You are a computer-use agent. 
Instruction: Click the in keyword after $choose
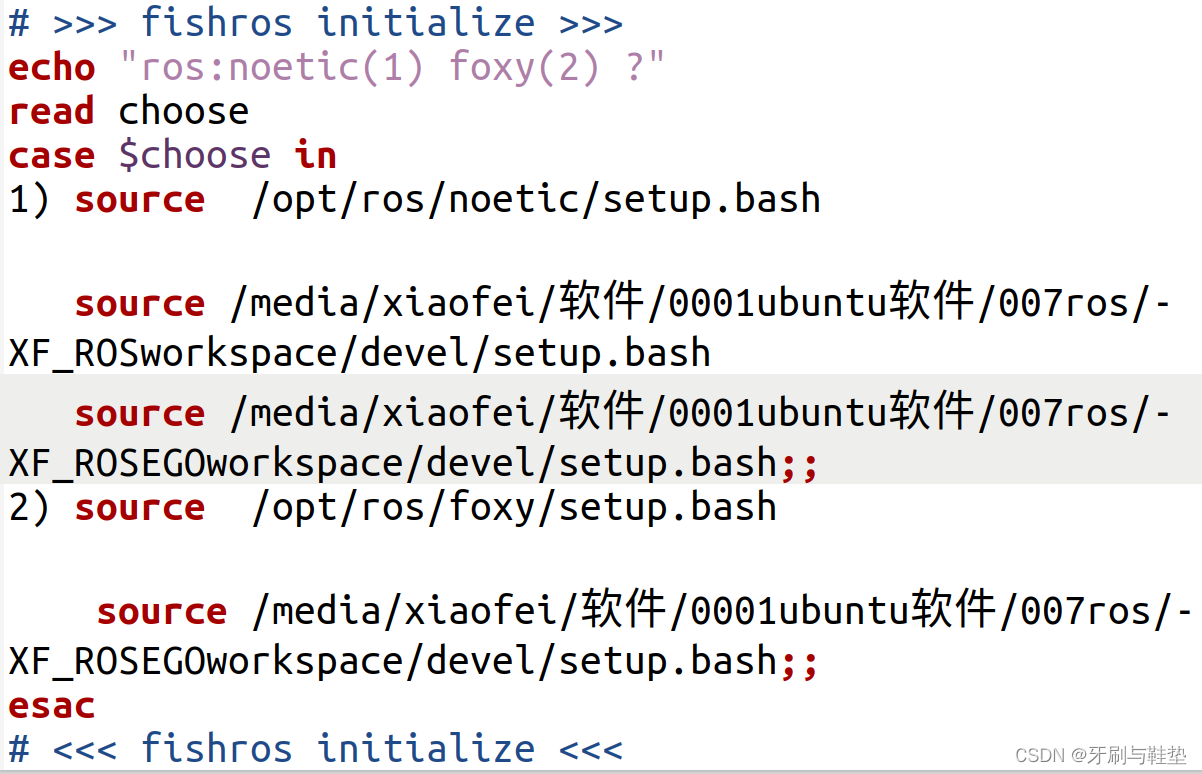(x=315, y=154)
